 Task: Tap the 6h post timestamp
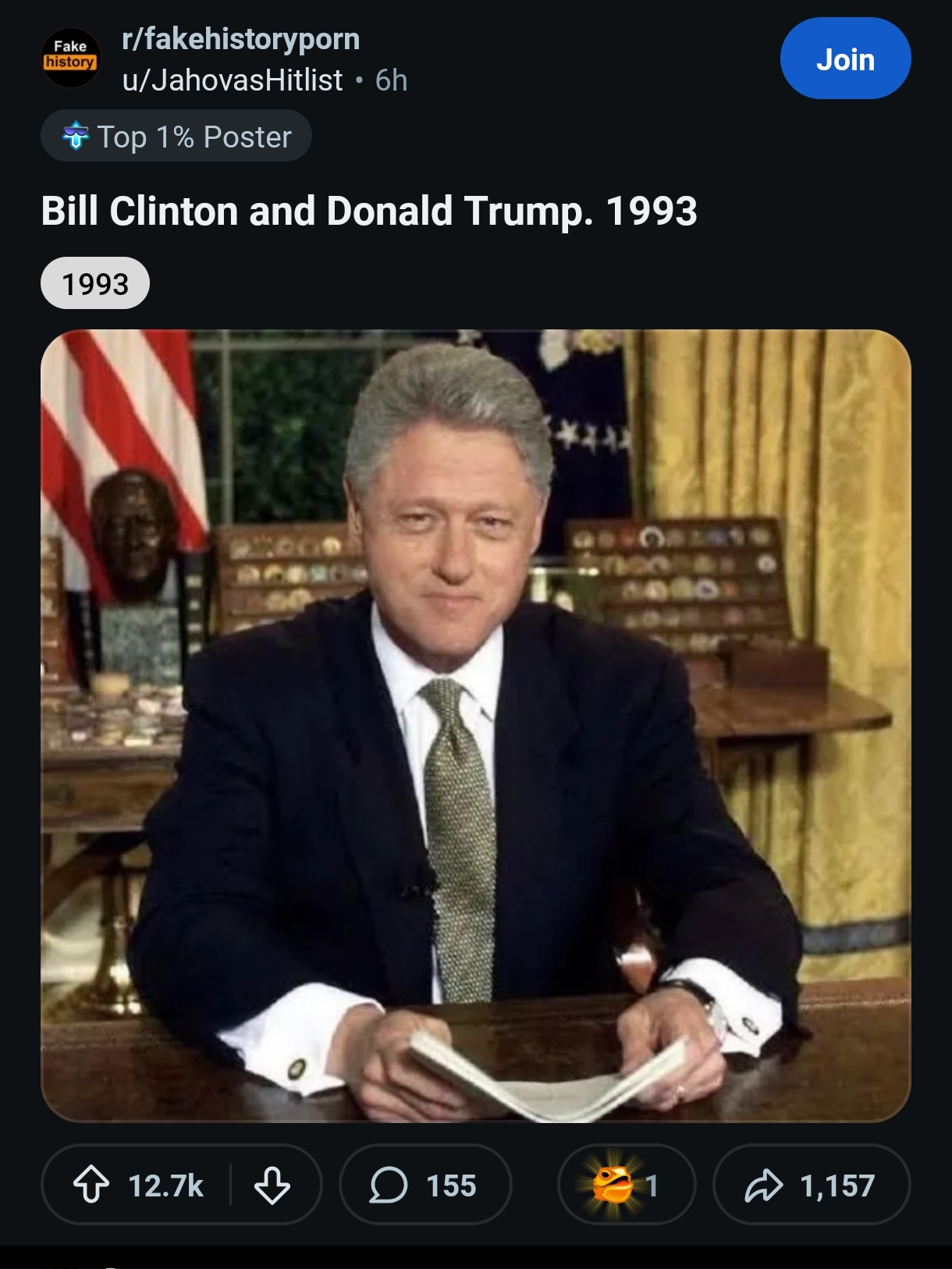click(391, 80)
